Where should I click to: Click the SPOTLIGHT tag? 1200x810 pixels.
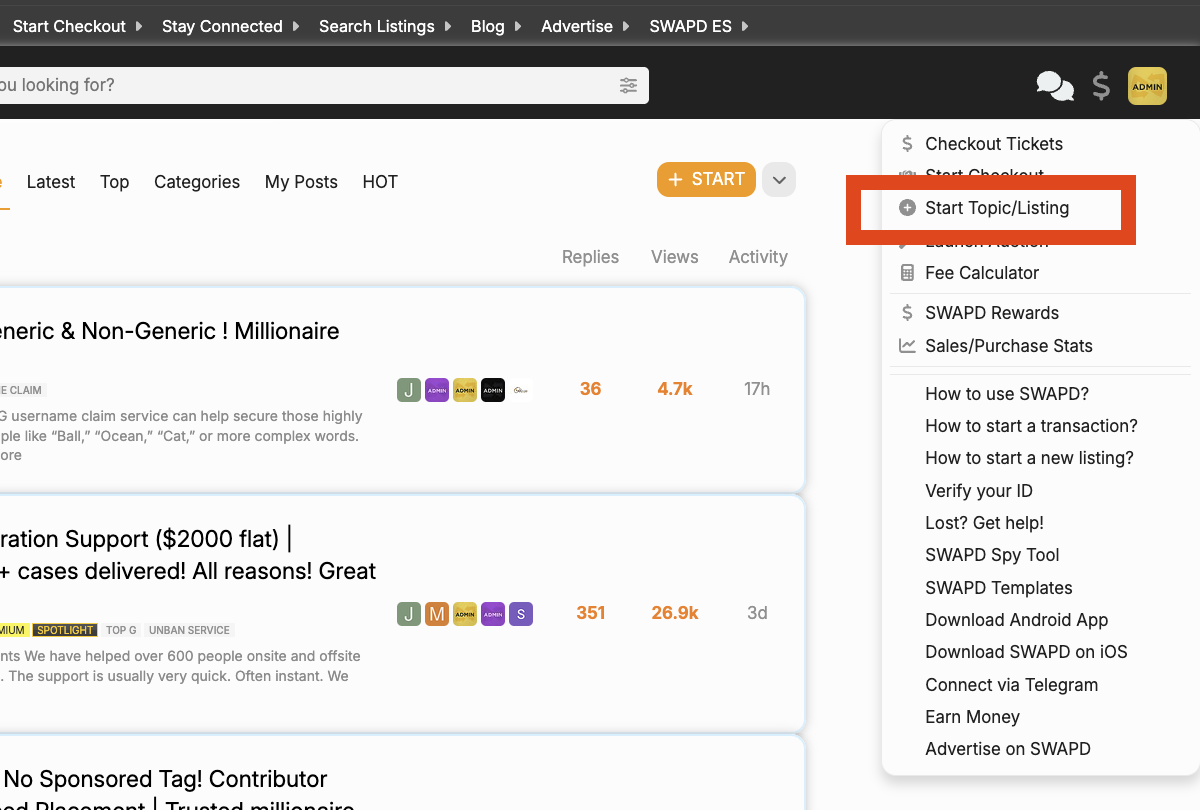[x=65, y=630]
